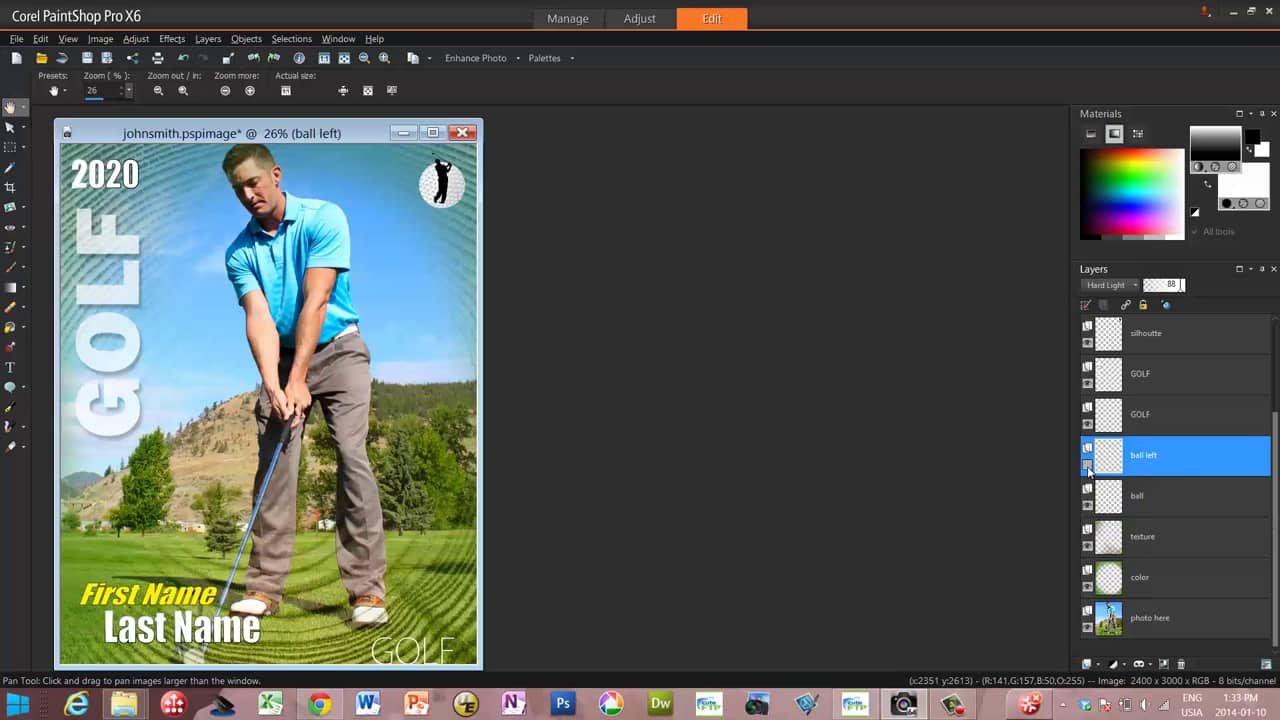Open the Hard Light blend mode dropdown
Viewport: 1280px width, 720px height.
[1111, 285]
